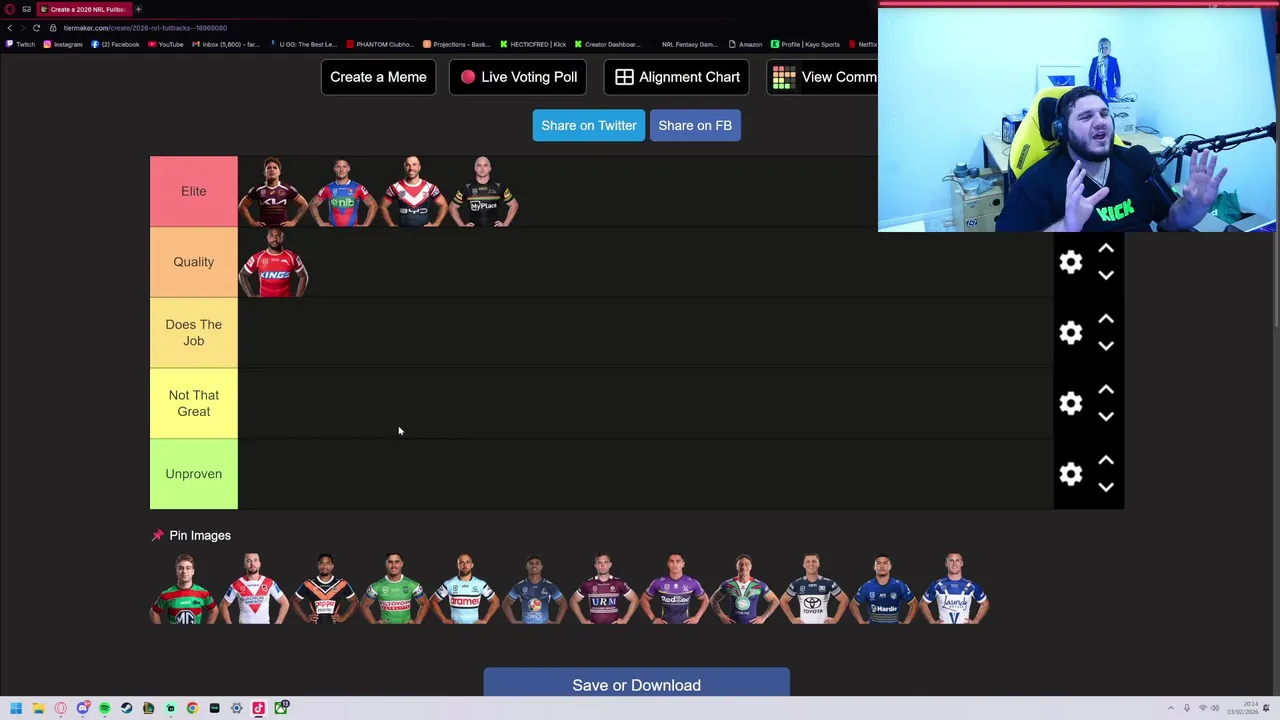Image resolution: width=1280 pixels, height=720 pixels.
Task: Move Unproven tier up with arrow
Action: (x=1106, y=460)
